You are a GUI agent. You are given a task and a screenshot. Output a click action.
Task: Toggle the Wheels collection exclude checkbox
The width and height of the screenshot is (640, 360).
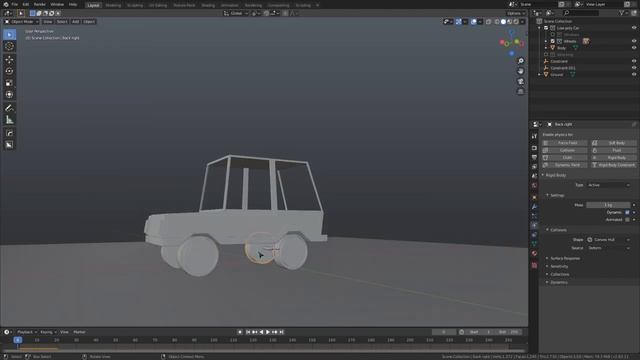point(553,41)
